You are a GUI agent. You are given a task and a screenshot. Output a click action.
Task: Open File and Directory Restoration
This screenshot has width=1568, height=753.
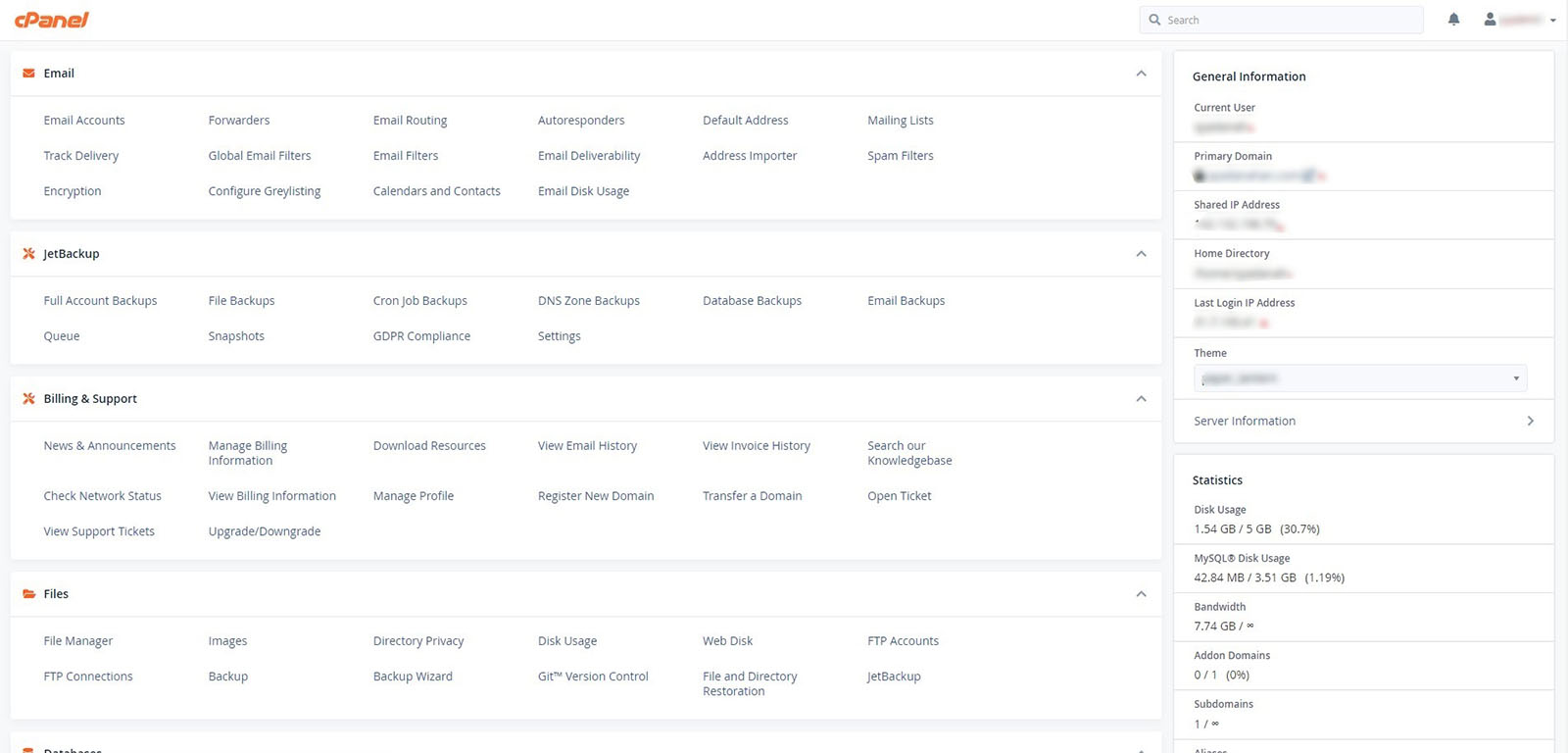click(750, 683)
